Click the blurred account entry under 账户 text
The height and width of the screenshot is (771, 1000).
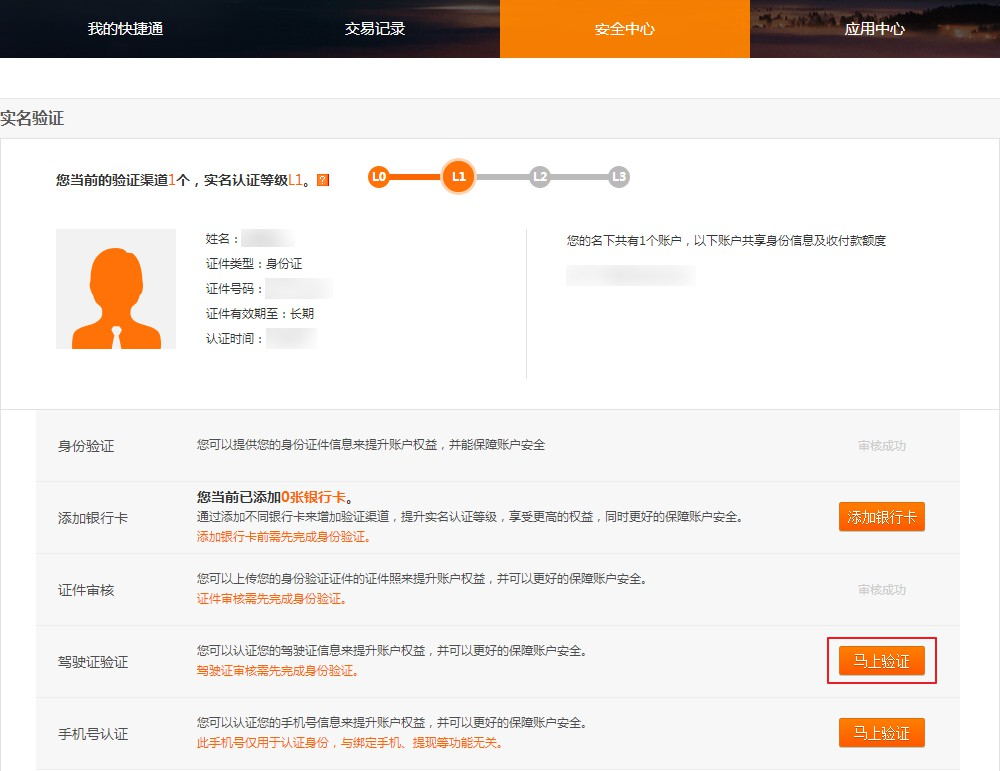pos(630,275)
